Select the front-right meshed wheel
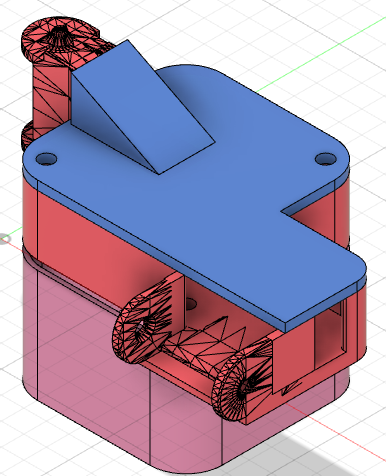Screen dimensions: 386x476 coord(242,383)
